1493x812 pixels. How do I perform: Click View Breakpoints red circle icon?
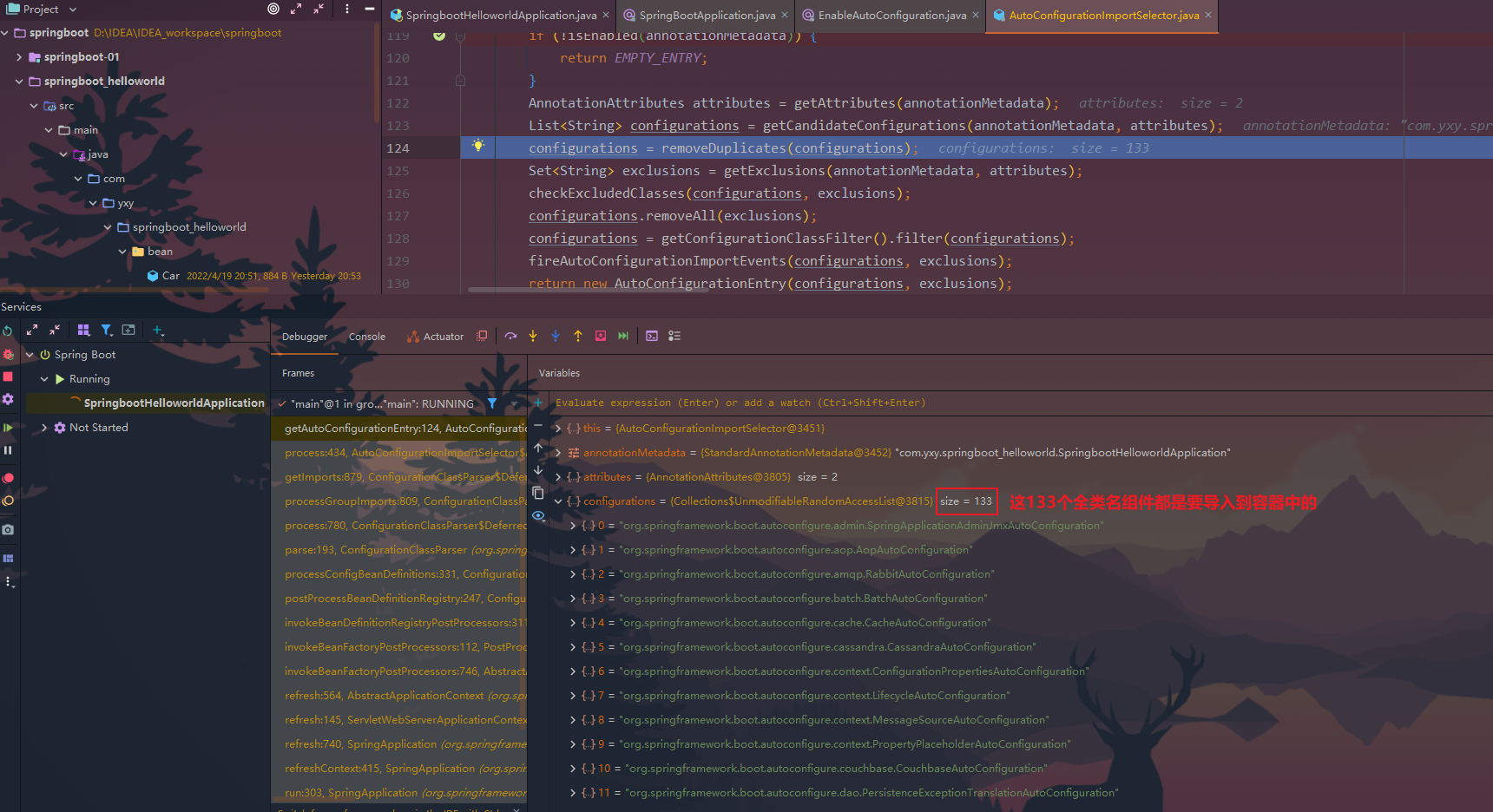pos(8,478)
